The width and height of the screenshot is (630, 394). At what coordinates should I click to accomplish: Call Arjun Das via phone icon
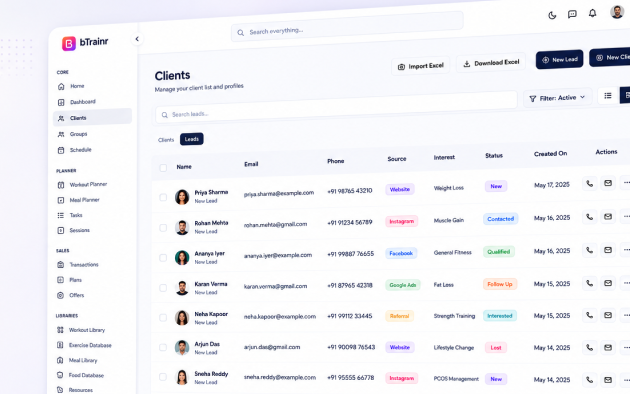pyautogui.click(x=589, y=347)
